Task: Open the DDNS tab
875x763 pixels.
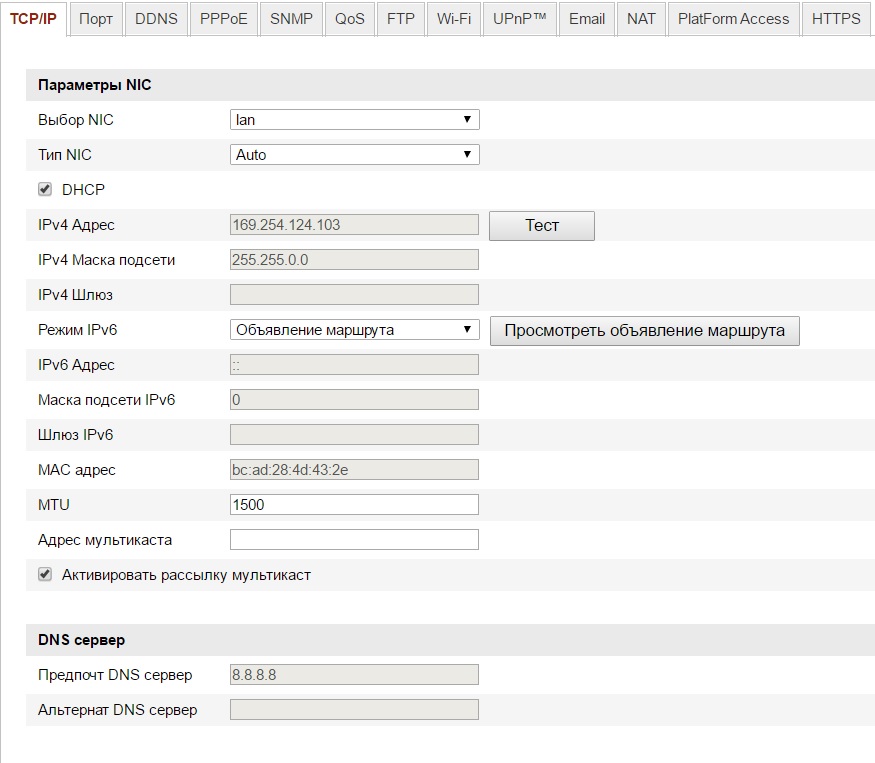Action: [x=155, y=19]
